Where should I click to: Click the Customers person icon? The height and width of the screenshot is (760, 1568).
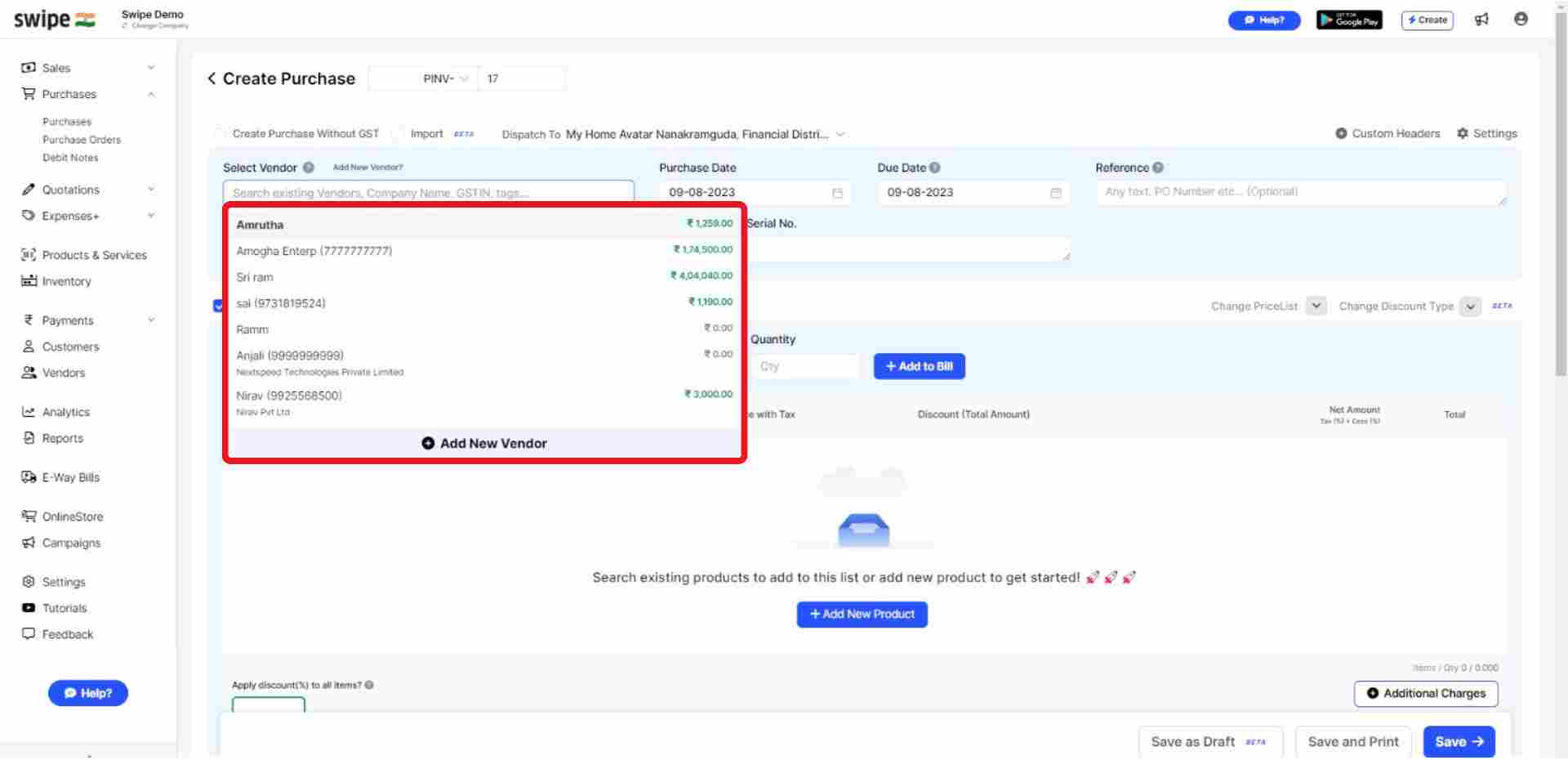[29, 346]
